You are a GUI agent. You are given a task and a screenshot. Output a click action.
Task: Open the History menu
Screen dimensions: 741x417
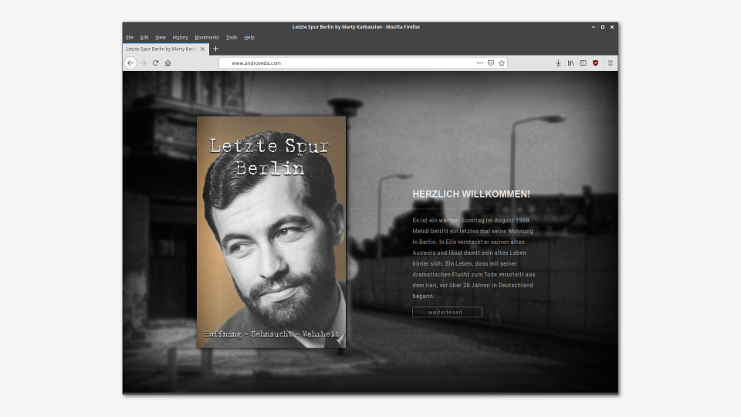(x=180, y=37)
